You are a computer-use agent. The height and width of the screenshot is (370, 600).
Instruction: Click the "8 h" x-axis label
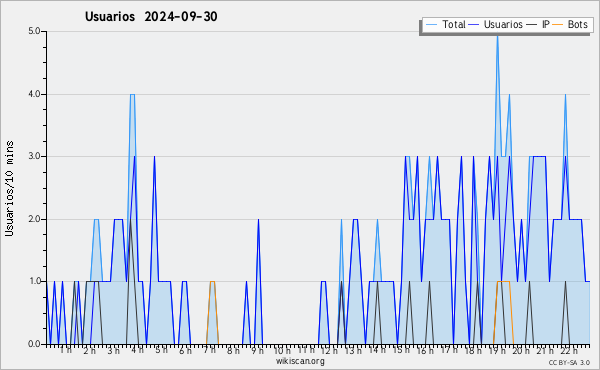pos(233,351)
